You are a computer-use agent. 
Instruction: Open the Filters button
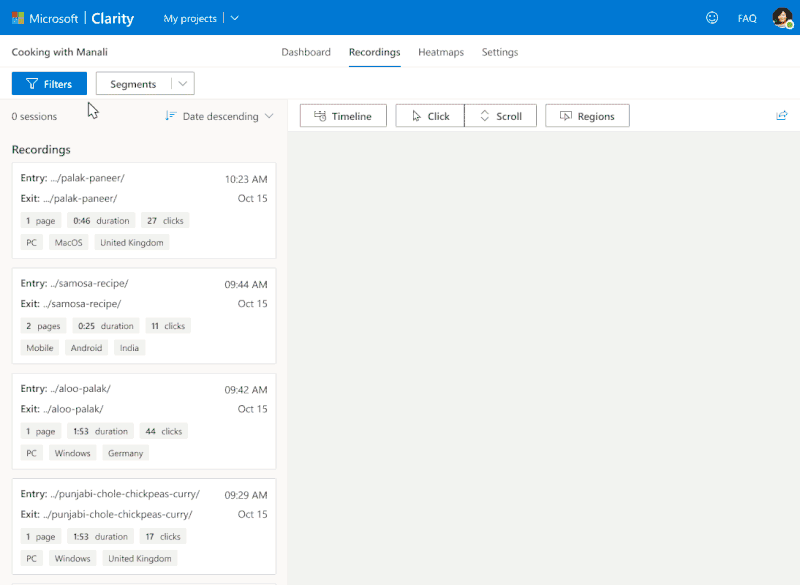[49, 84]
